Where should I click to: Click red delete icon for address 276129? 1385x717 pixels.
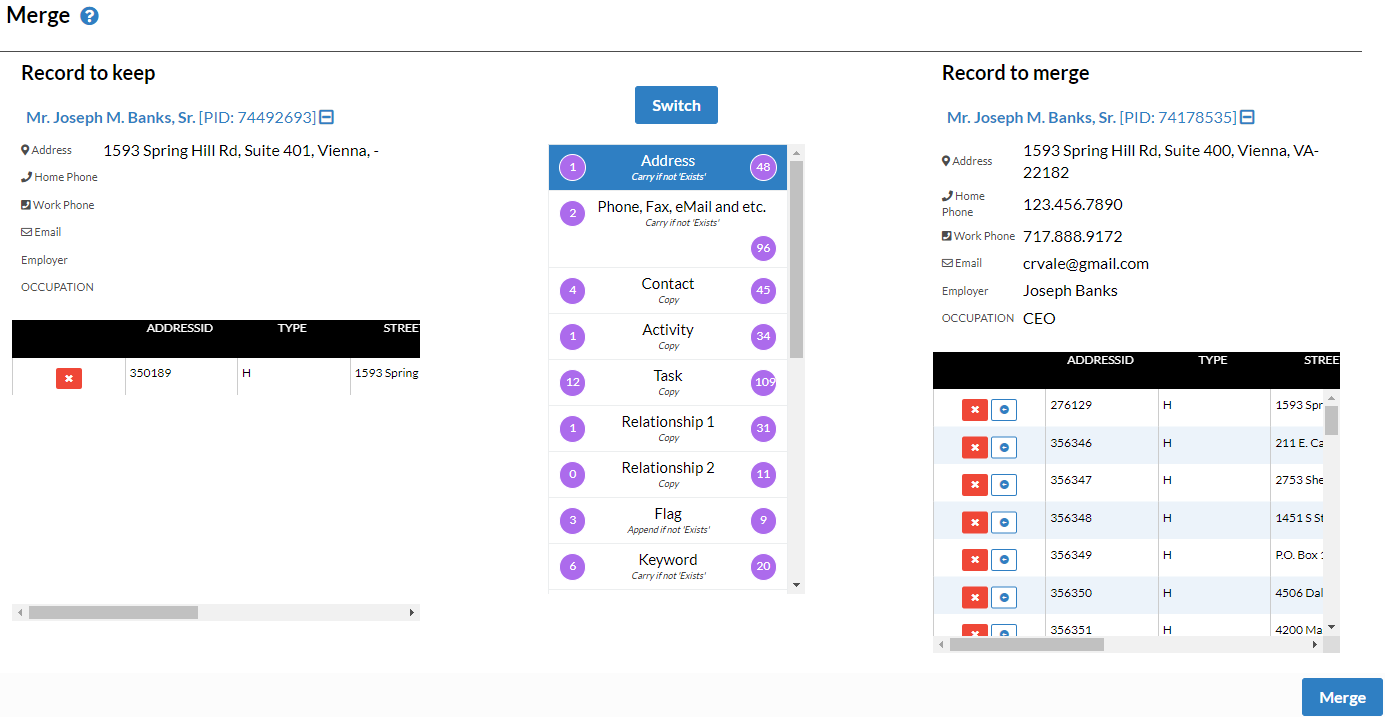(x=974, y=410)
